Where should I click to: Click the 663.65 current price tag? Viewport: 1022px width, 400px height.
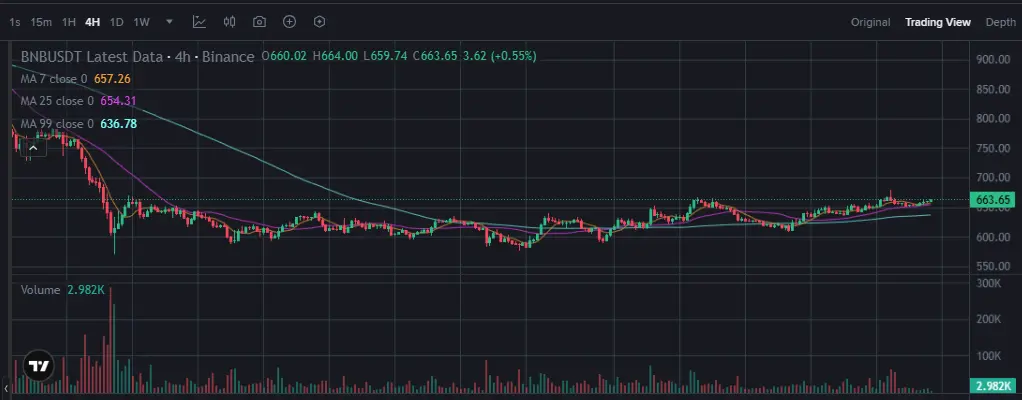pyautogui.click(x=994, y=200)
